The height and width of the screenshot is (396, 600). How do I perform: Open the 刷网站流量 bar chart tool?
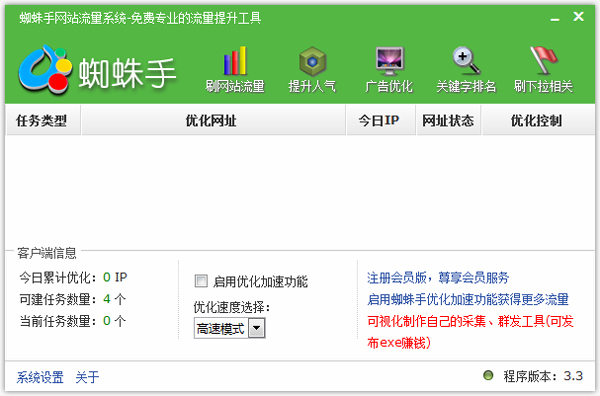pos(235,70)
